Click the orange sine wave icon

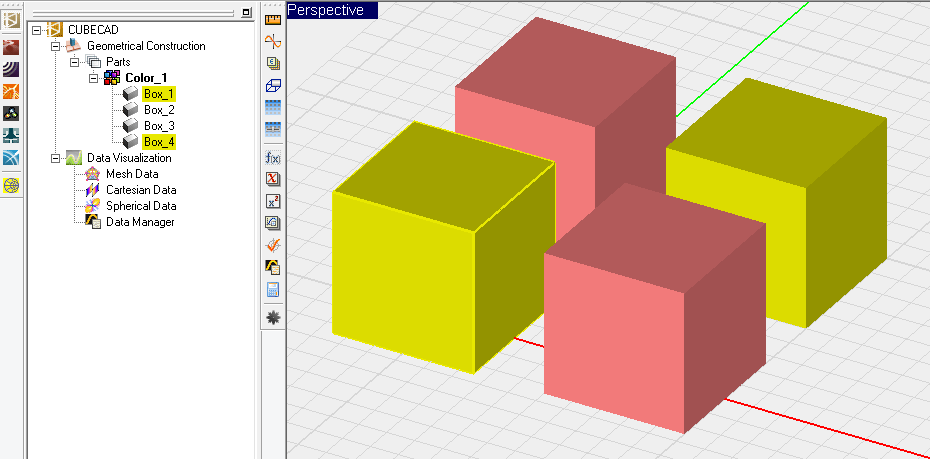pos(272,41)
